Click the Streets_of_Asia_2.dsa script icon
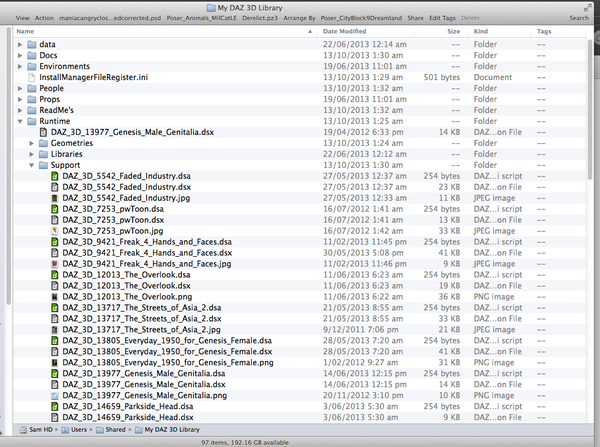The height and width of the screenshot is (447, 600). pyautogui.click(x=55, y=308)
